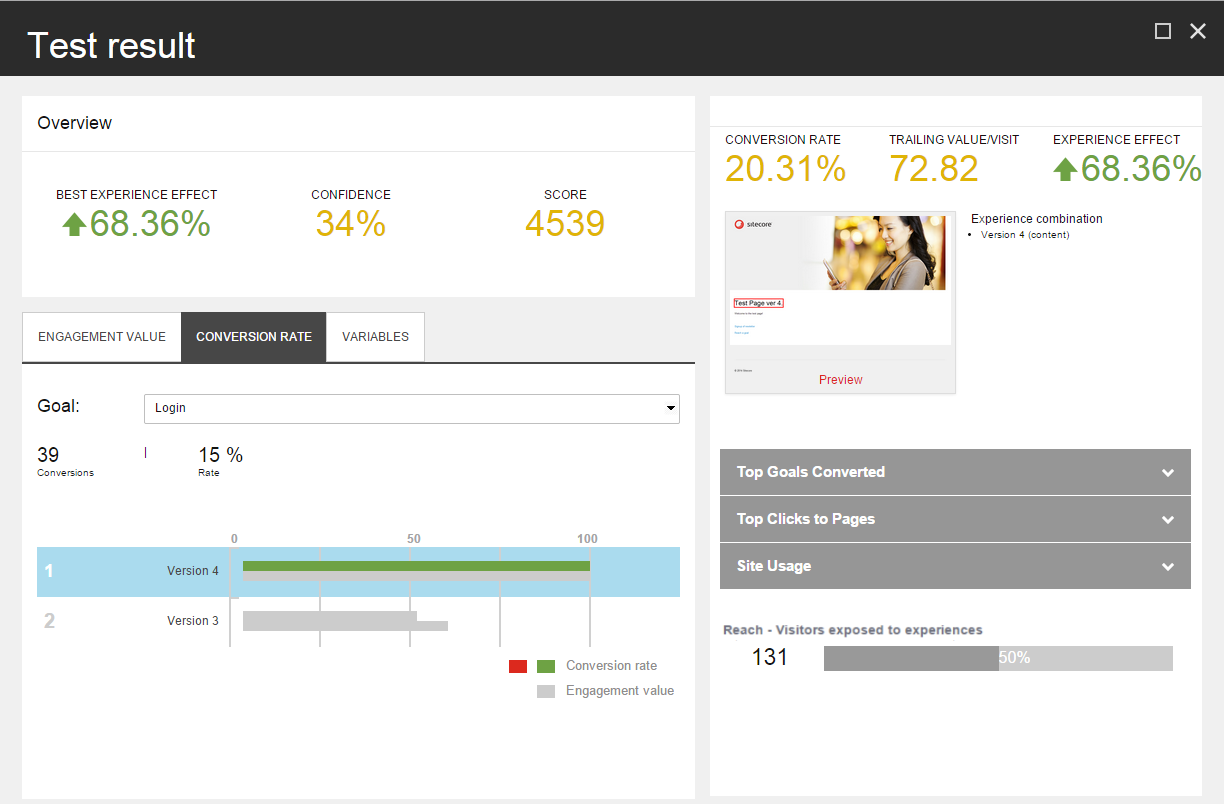Switch to the Engagement Value tab
The image size is (1224, 804).
102,337
